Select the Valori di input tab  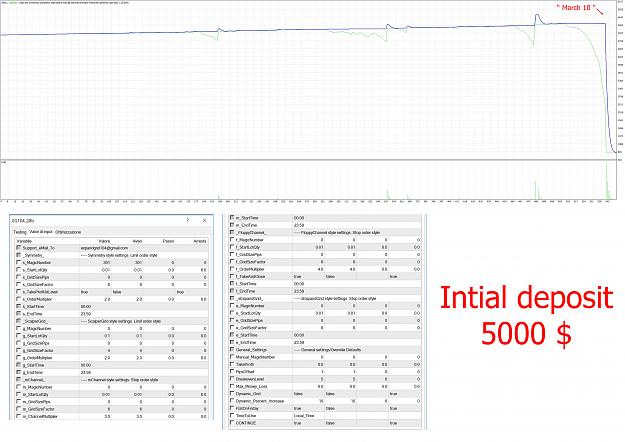[41, 232]
